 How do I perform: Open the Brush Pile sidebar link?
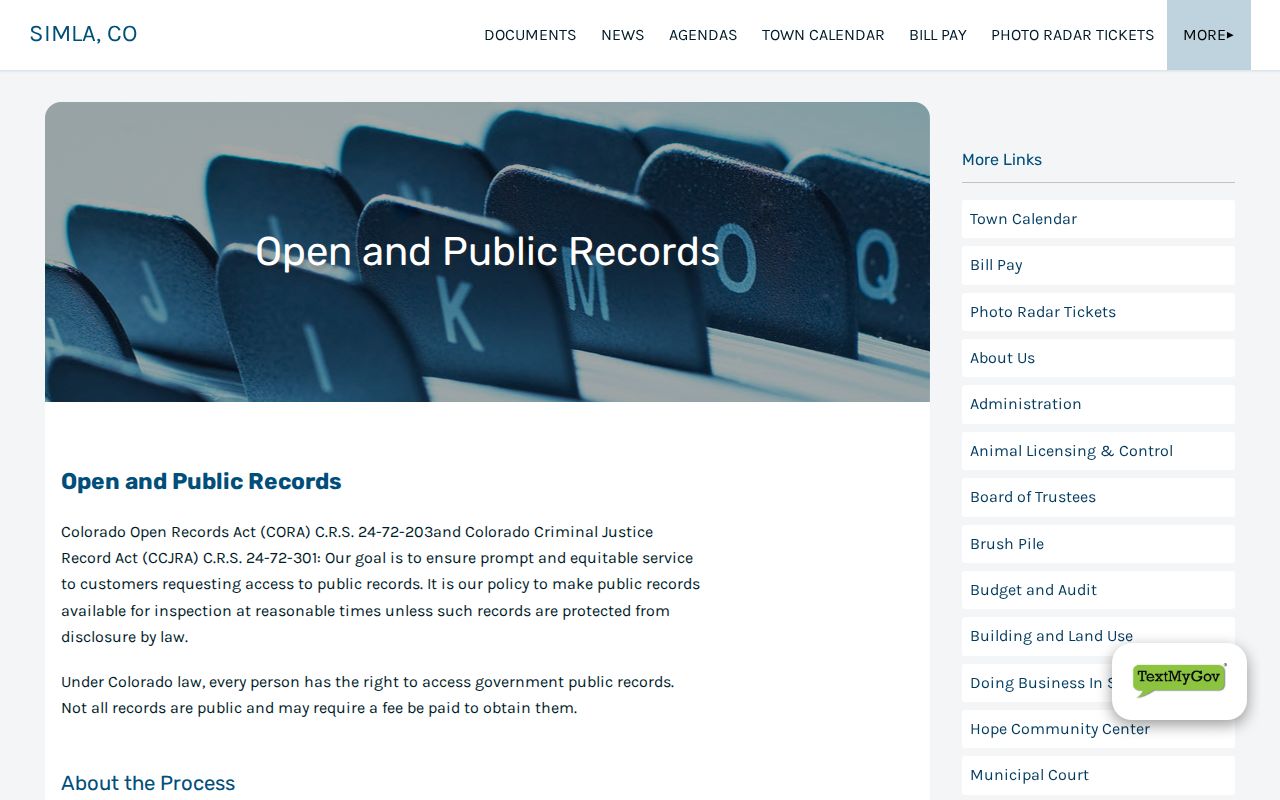click(x=1098, y=544)
